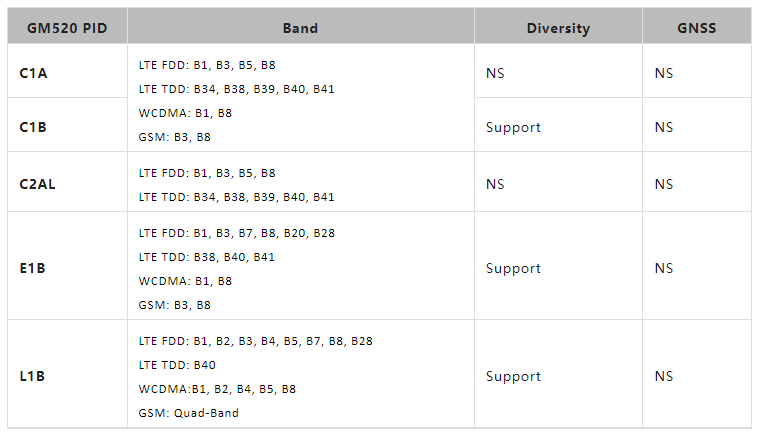Click the C2AL row label
The height and width of the screenshot is (440, 757).
[38, 184]
